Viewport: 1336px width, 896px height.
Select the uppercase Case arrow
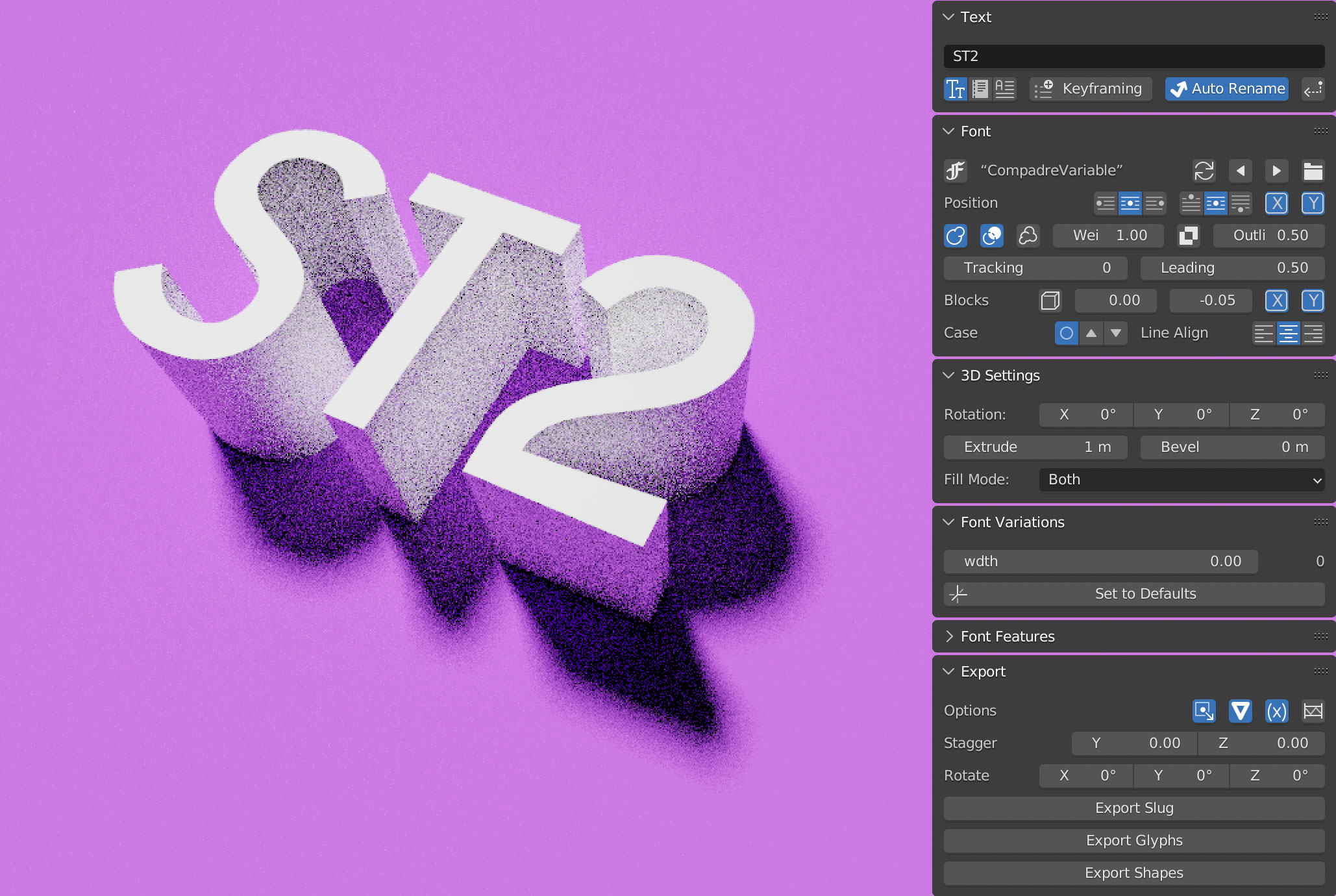click(1091, 333)
